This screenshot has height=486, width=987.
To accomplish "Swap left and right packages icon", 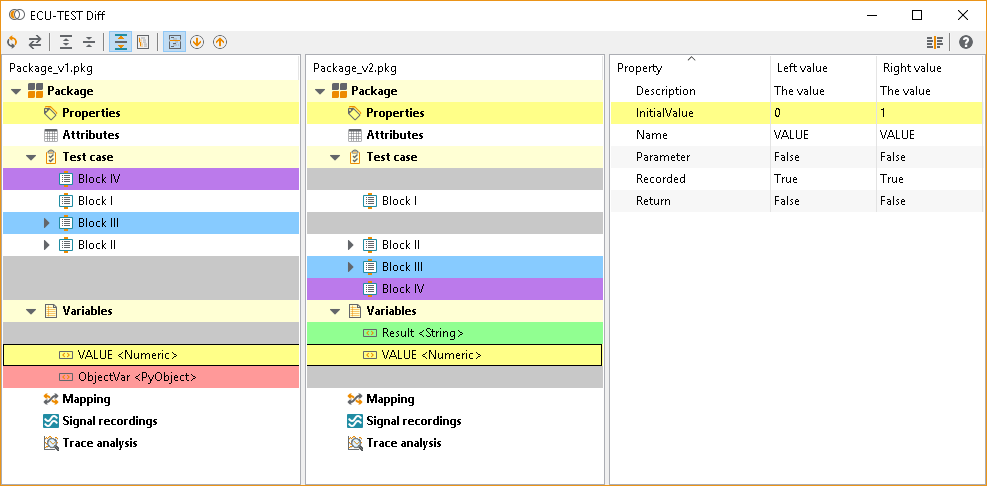I will pos(35,42).
